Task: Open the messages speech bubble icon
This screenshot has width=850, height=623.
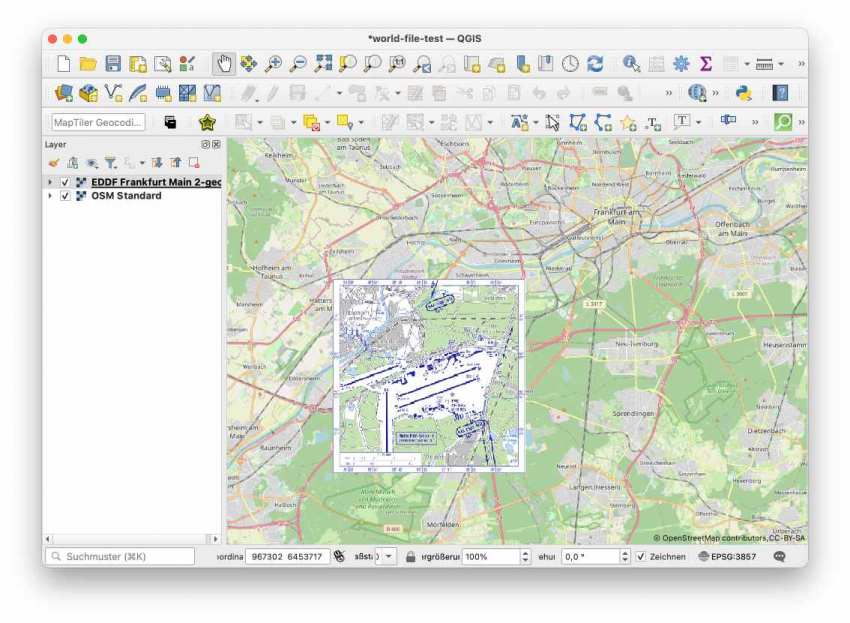Action: click(780, 557)
